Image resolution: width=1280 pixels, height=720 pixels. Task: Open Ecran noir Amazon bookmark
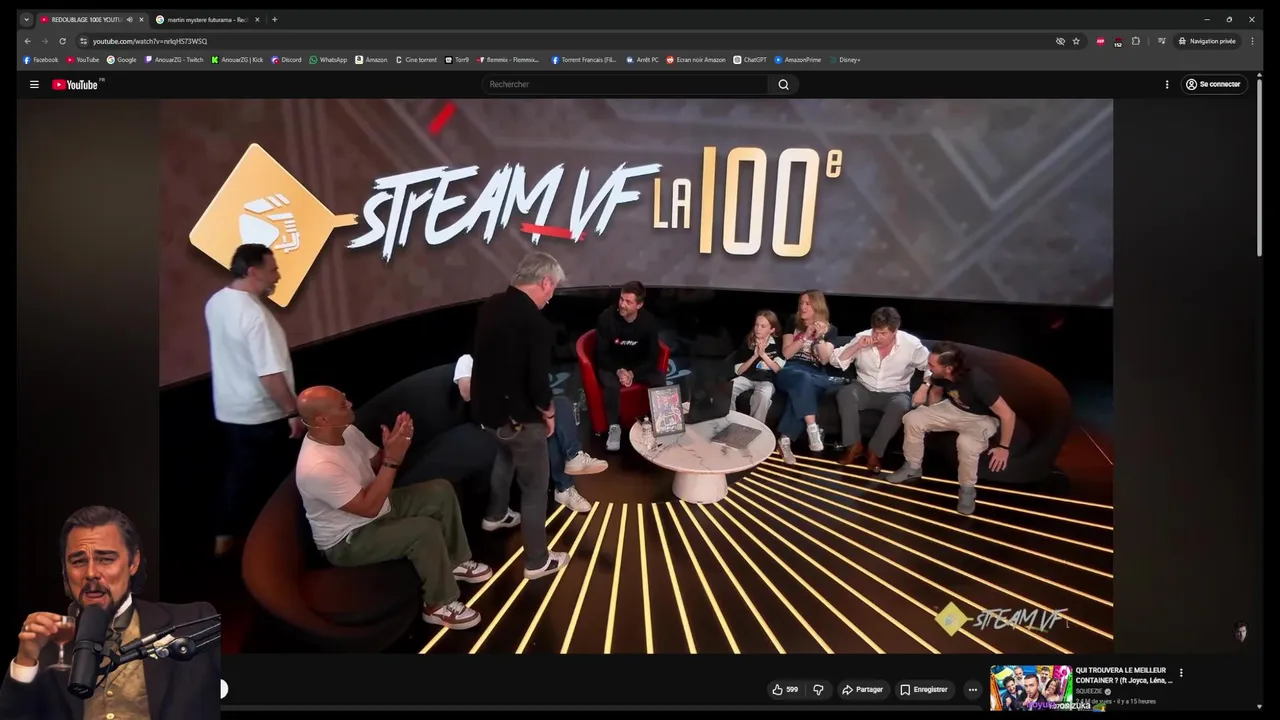point(696,60)
